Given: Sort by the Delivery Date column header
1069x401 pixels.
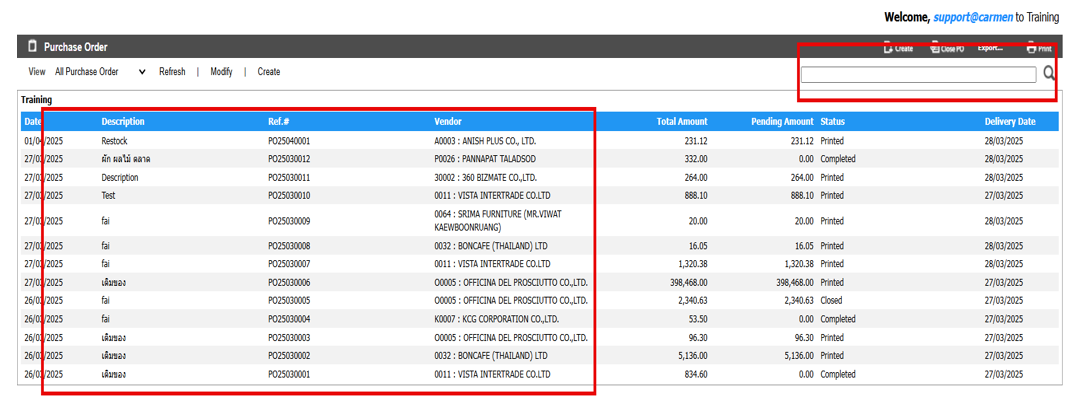Looking at the screenshot, I should pyautogui.click(x=1009, y=122).
